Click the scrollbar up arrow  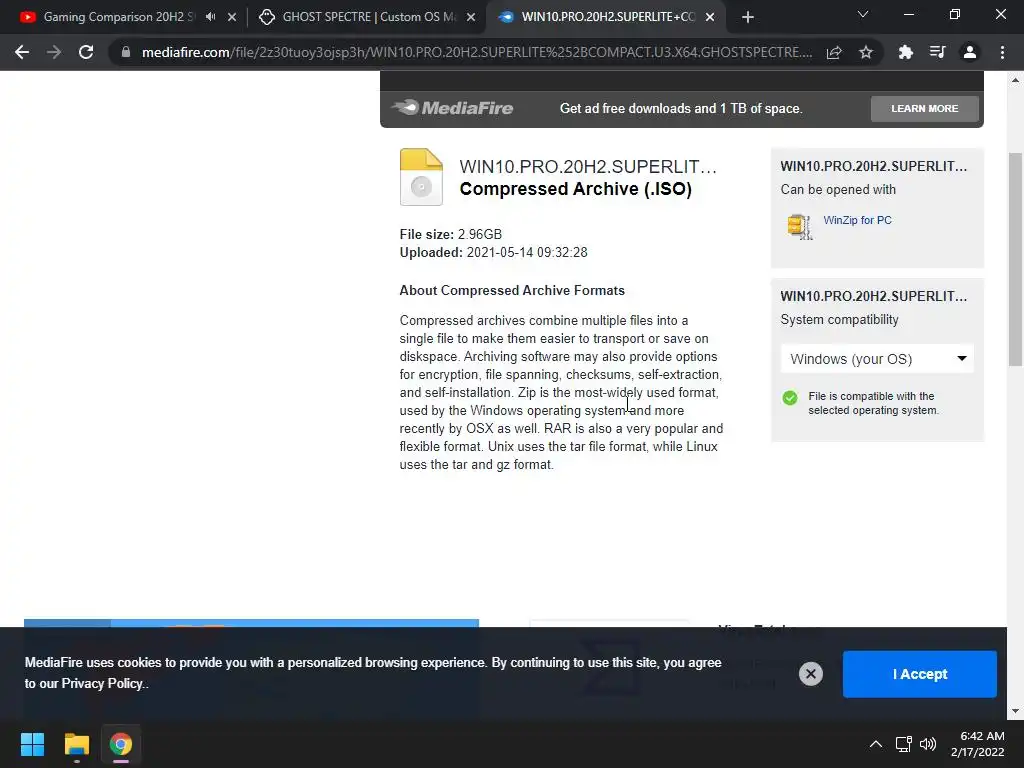coord(1015,80)
